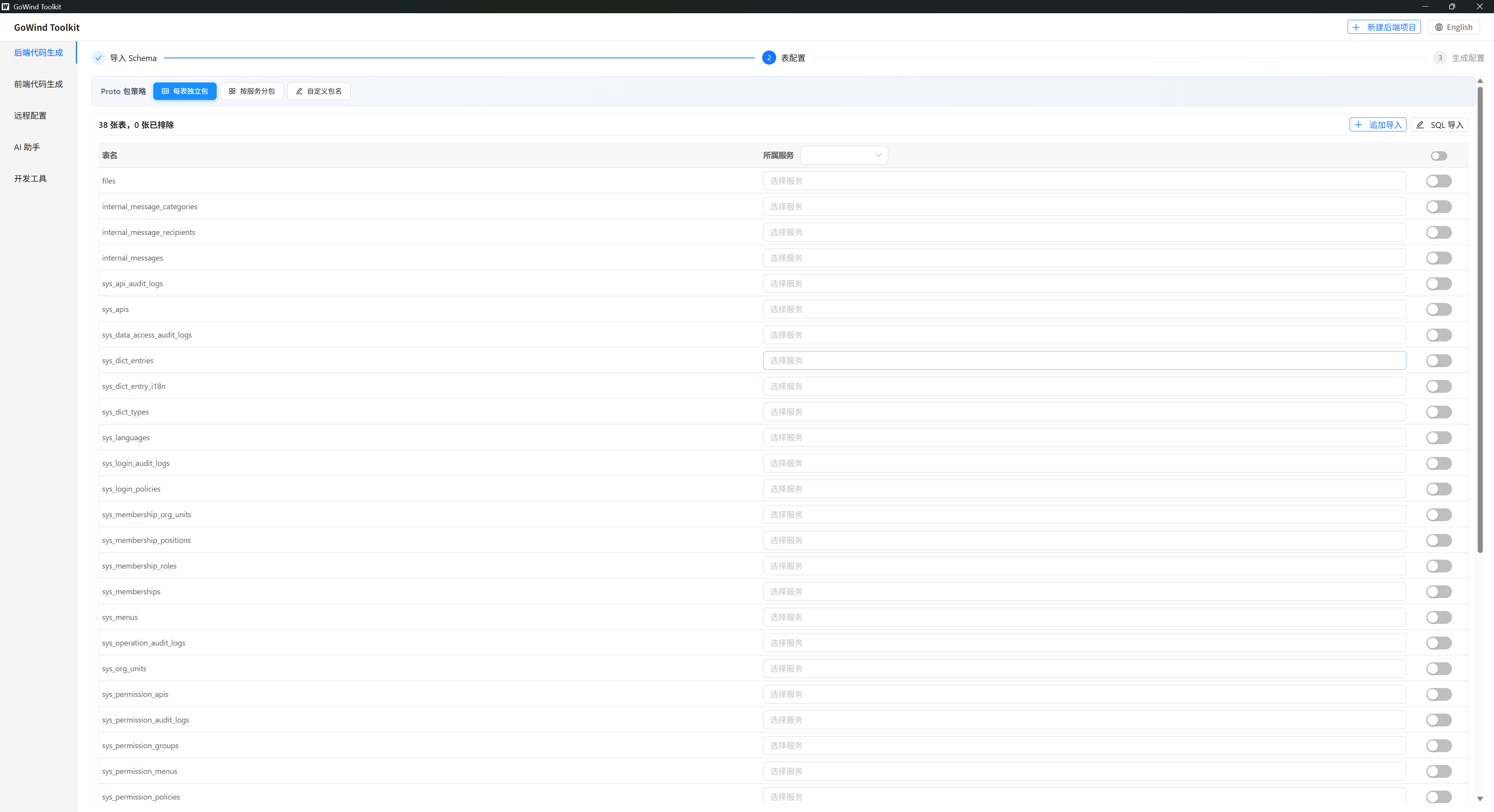1494x812 pixels.
Task: Click the scrollbar down arrow
Action: click(1480, 799)
